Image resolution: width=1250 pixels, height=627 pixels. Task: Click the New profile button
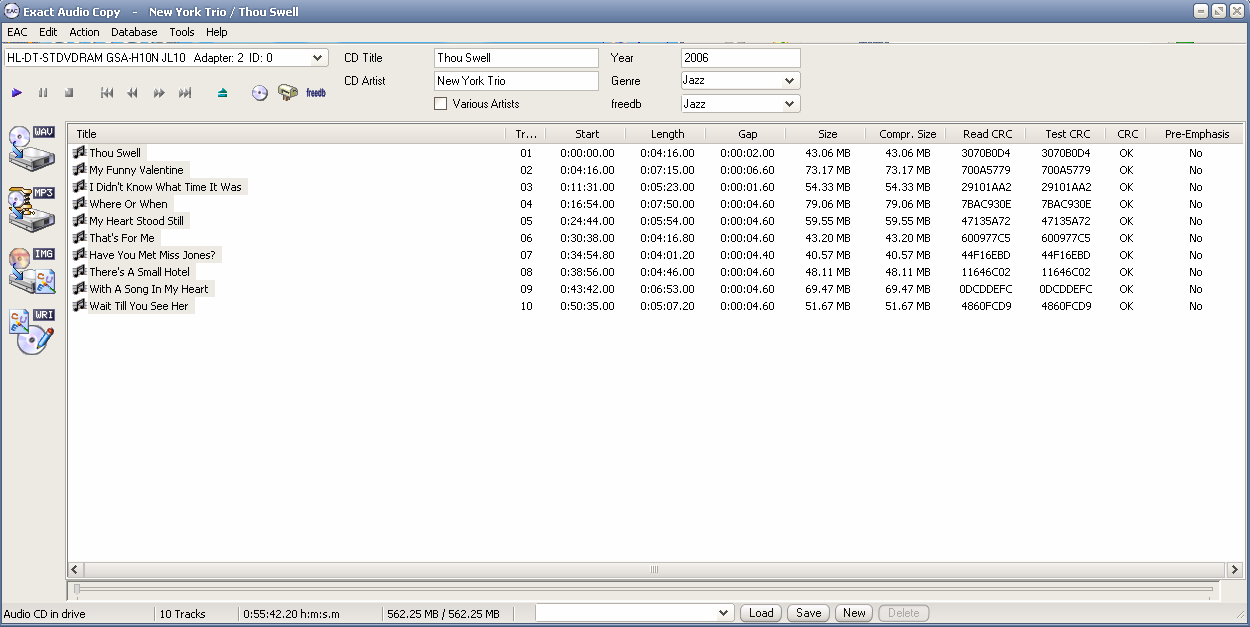pyautogui.click(x=854, y=613)
